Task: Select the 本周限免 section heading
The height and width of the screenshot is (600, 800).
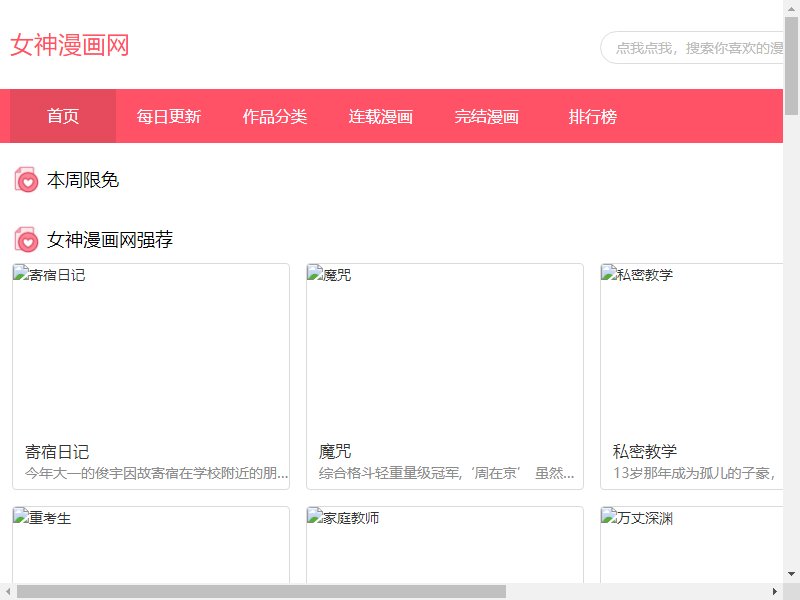Action: (83, 180)
